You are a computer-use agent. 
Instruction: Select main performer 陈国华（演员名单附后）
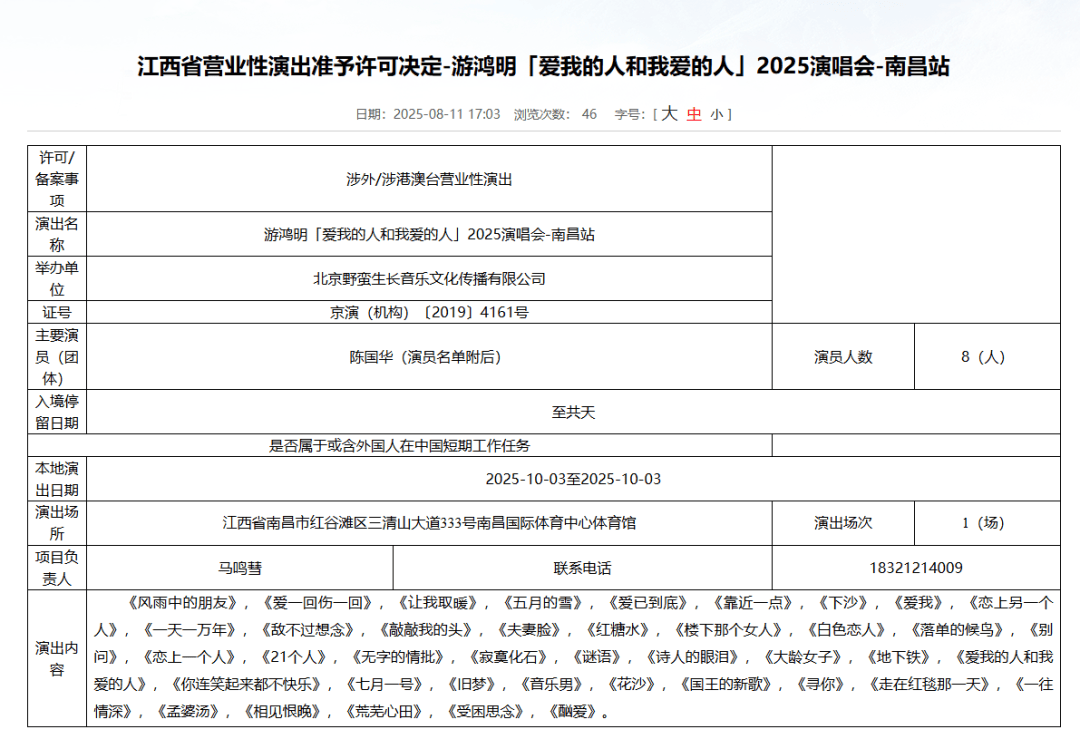coord(425,357)
